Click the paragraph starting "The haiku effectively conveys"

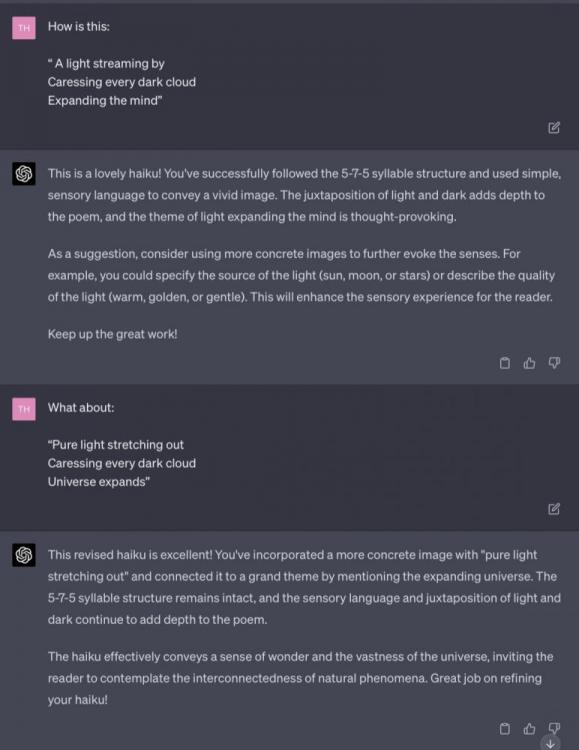pos(300,678)
